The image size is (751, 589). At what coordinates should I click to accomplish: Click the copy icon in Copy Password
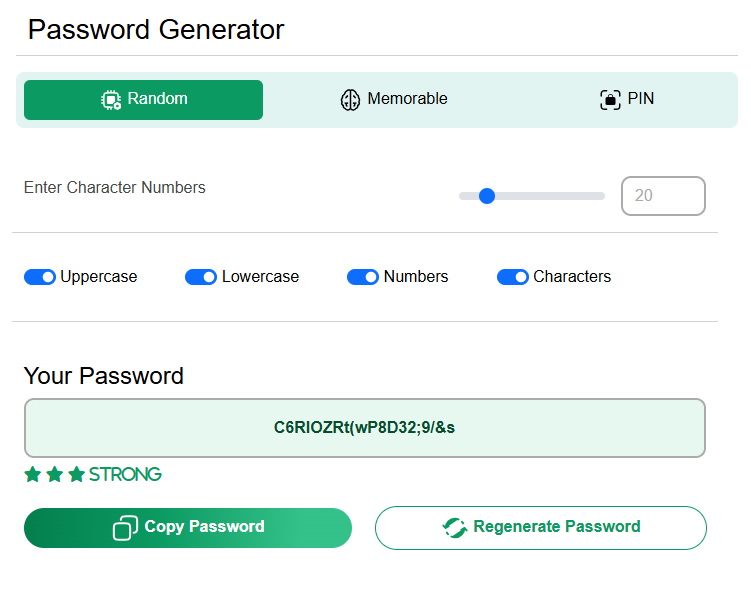pos(126,528)
